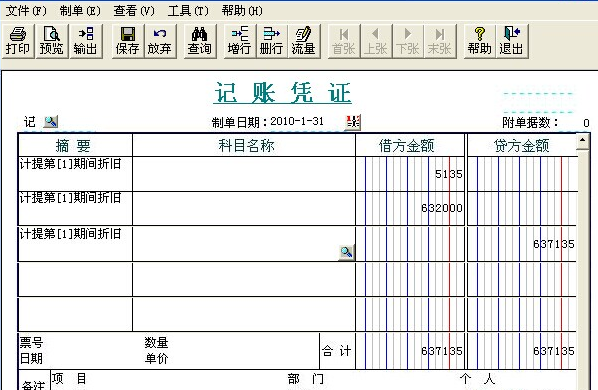This screenshot has width=598, height=390.
Task: Click the account lookup magnifier in third row
Action: pyautogui.click(x=346, y=252)
